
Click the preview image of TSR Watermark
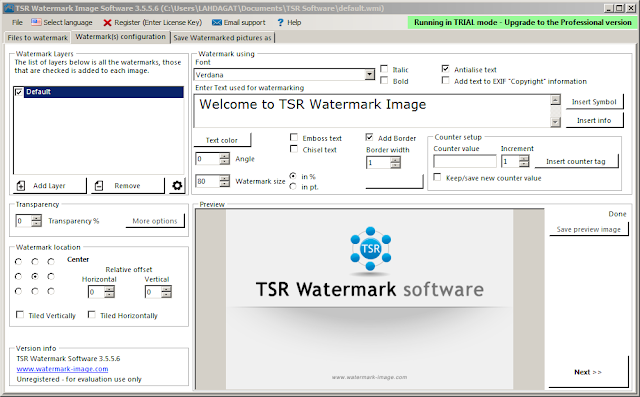[369, 299]
